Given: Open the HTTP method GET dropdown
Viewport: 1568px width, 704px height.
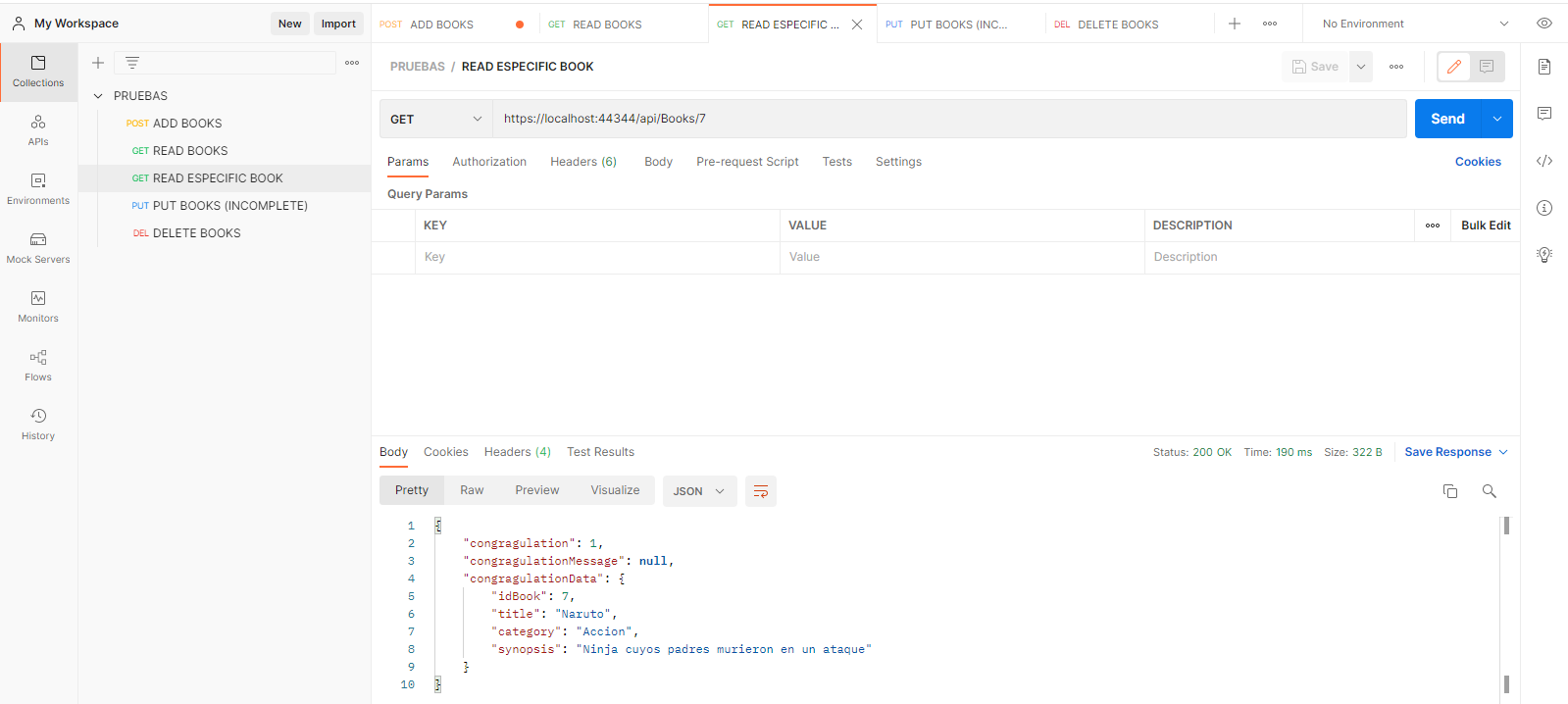Looking at the screenshot, I should point(436,119).
